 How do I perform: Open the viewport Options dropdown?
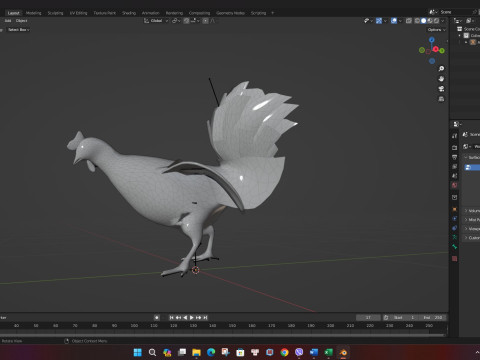(437, 30)
